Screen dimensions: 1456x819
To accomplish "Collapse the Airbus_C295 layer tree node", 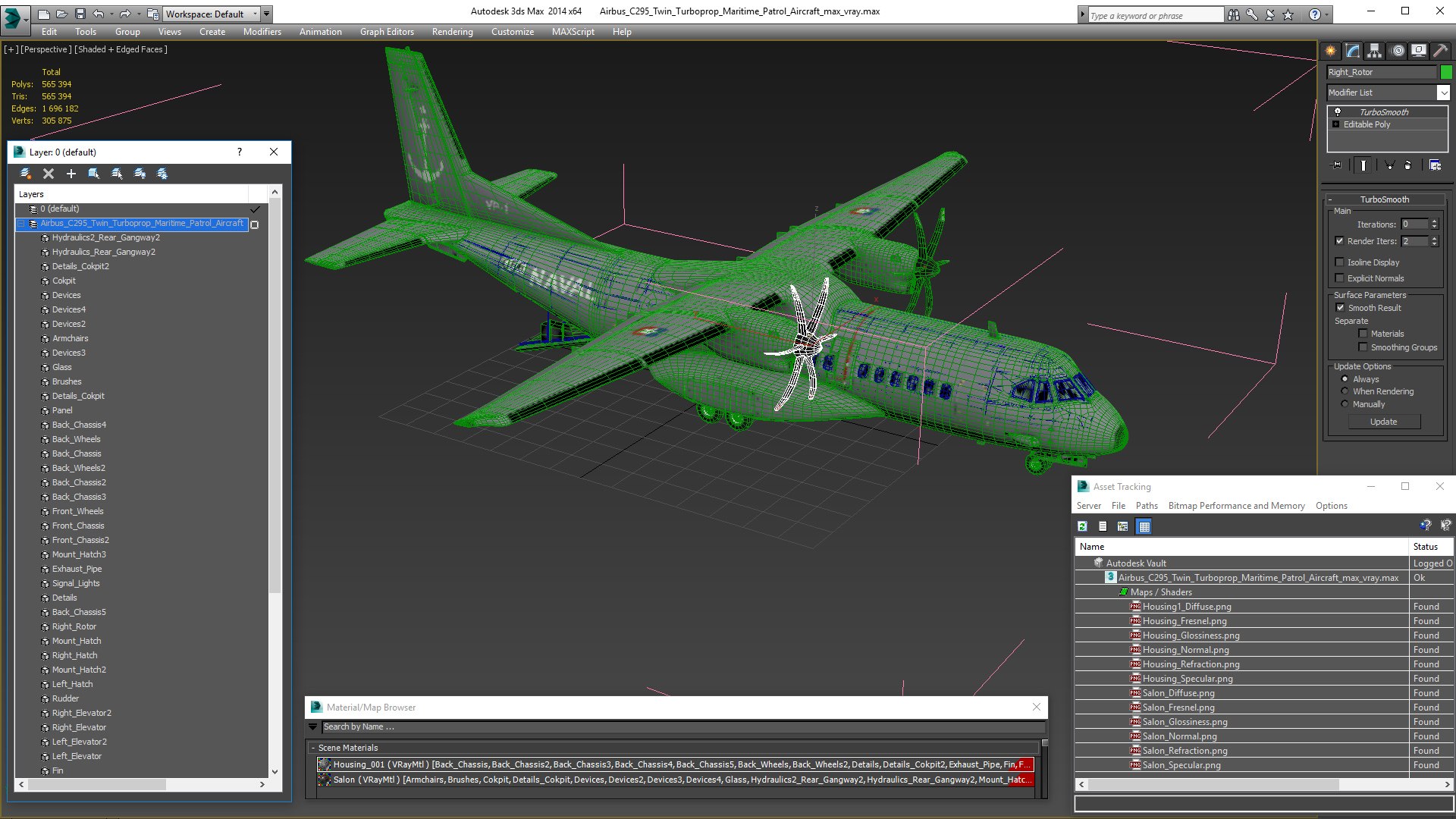I will [x=21, y=224].
